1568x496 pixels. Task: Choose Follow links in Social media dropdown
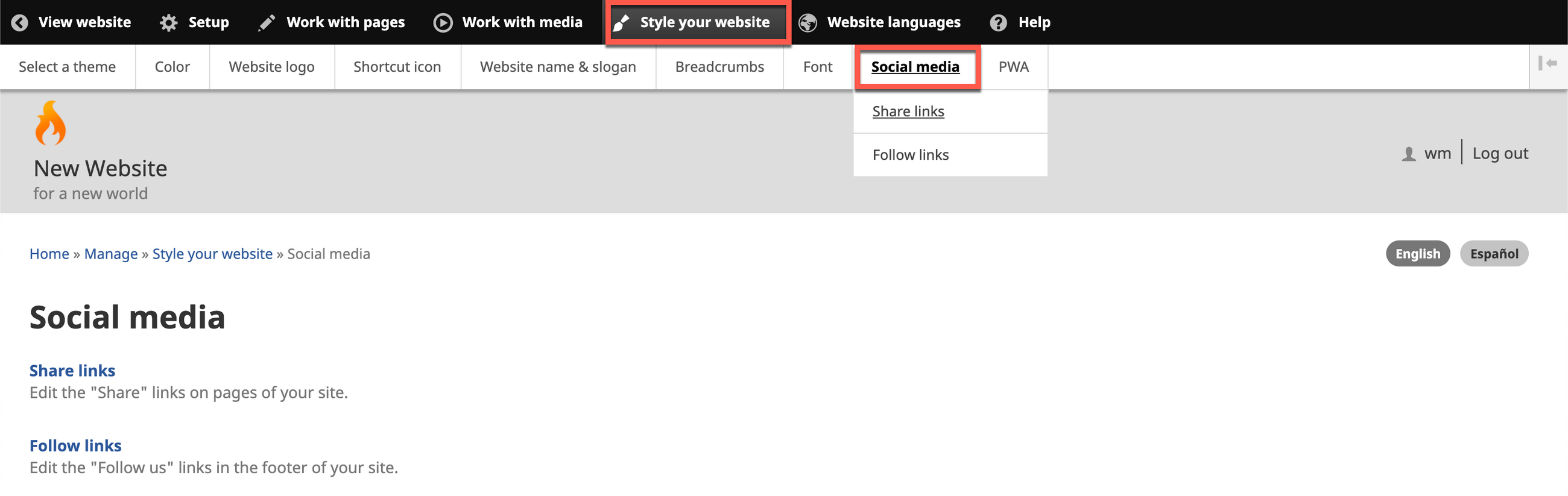910,154
